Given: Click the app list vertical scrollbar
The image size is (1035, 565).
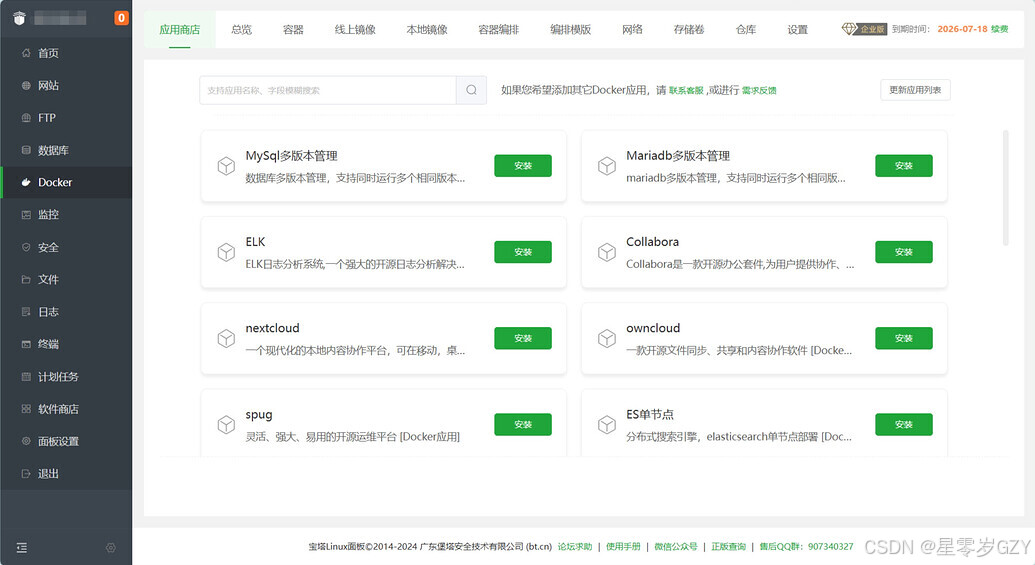Looking at the screenshot, I should point(1005,188).
